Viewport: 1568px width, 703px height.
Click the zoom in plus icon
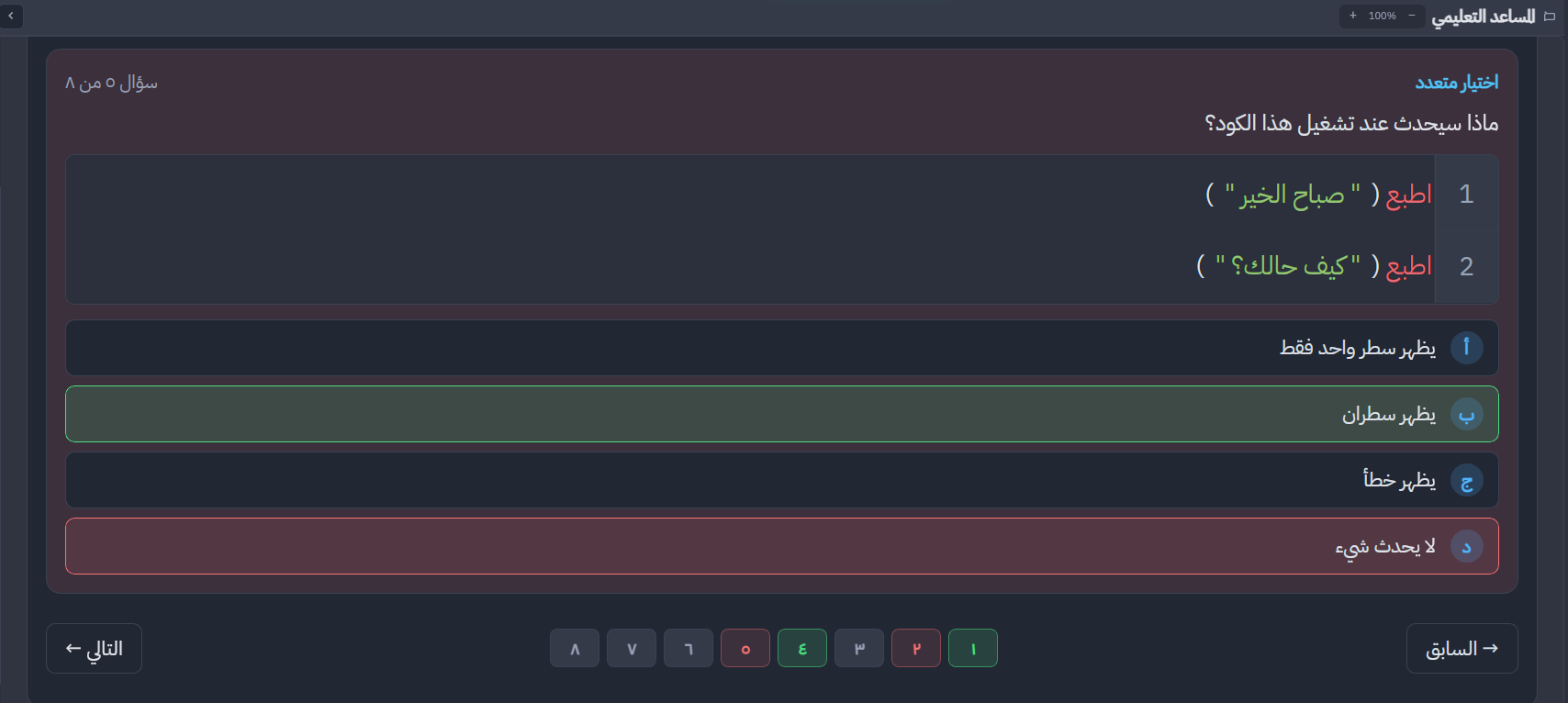(x=1353, y=16)
